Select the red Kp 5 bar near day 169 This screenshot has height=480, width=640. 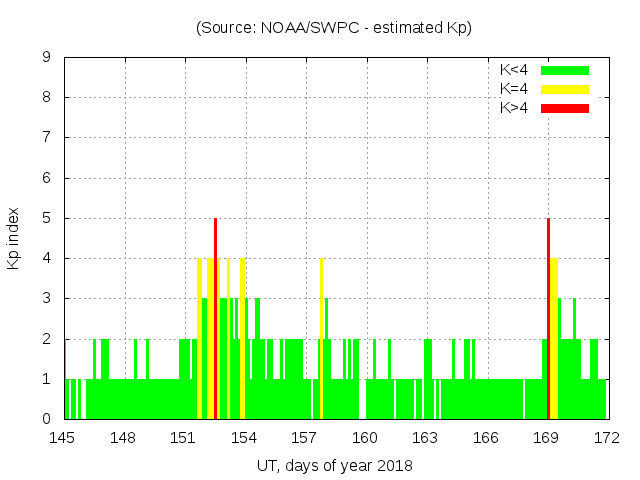[x=548, y=318]
